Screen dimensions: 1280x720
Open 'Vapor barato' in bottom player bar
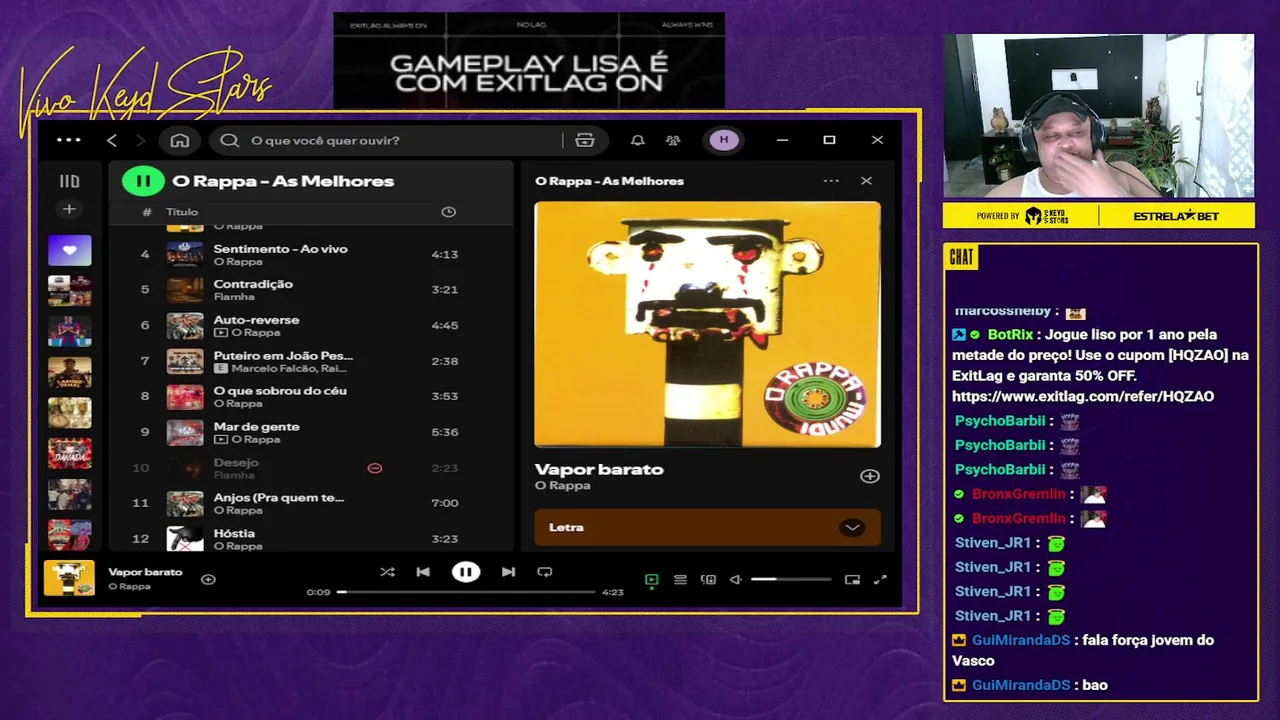(145, 572)
